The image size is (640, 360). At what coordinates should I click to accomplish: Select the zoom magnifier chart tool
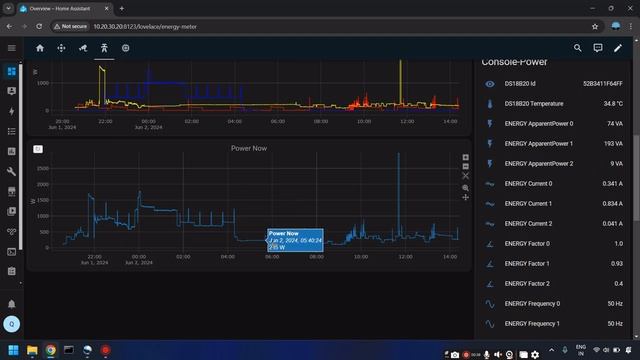coord(465,188)
